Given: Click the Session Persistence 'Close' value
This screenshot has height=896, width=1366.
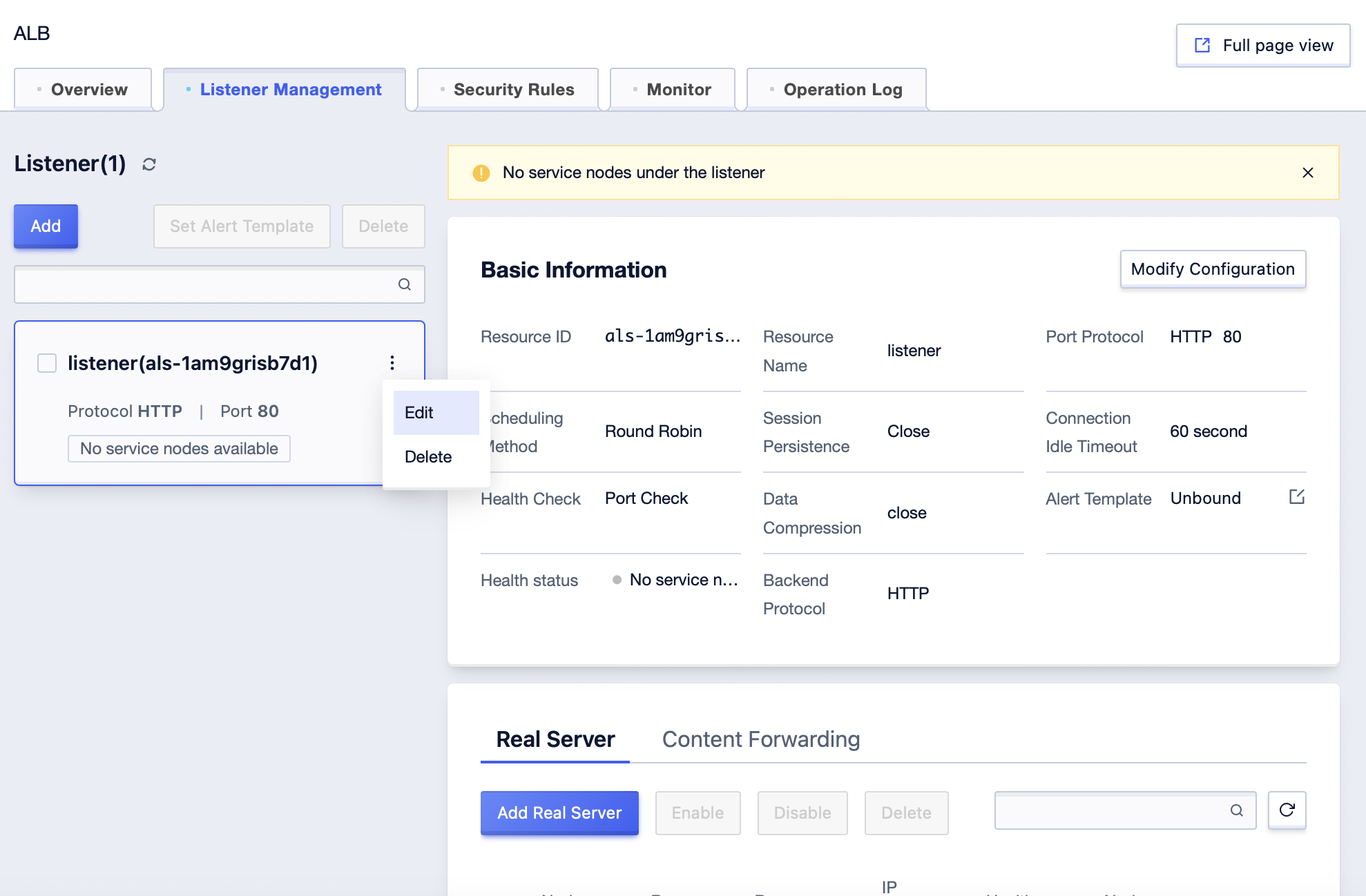Looking at the screenshot, I should coord(908,431).
